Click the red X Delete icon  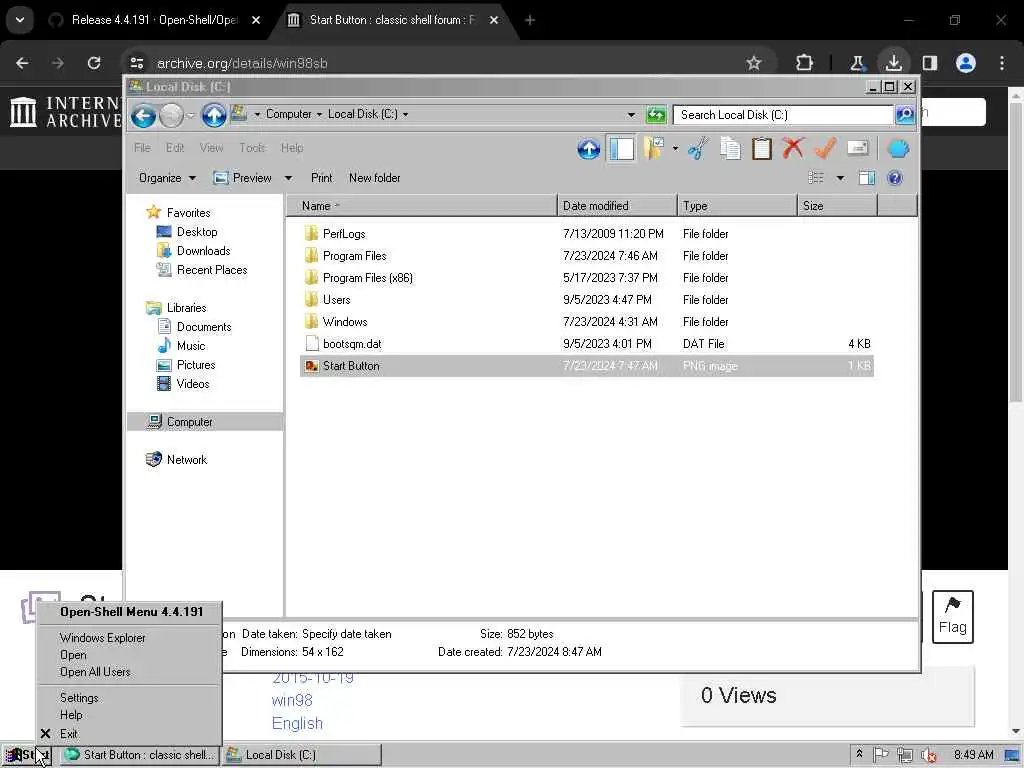tap(793, 148)
